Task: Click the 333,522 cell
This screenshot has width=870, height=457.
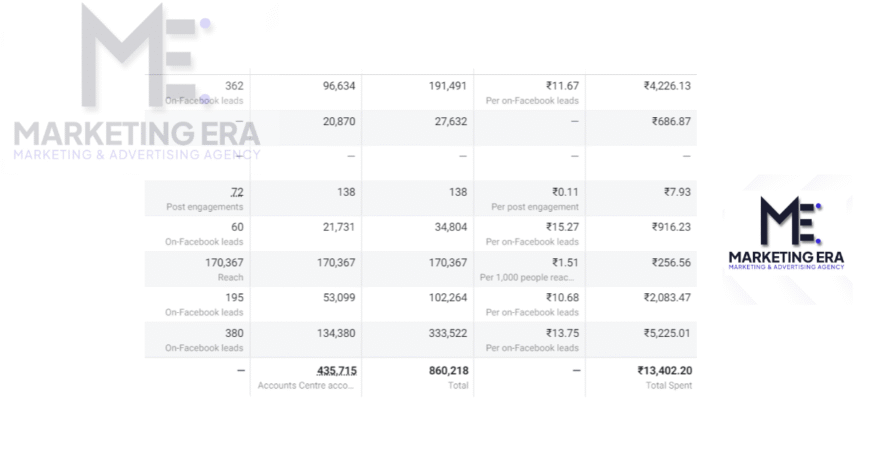Action: coord(448,334)
